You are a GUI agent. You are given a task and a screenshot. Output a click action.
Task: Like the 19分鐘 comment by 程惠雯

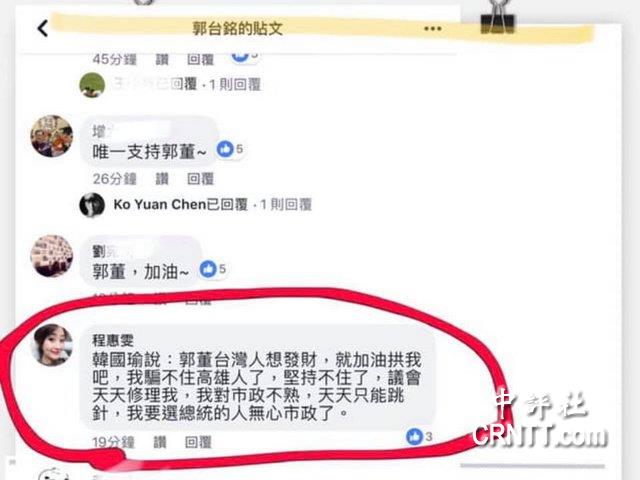click(x=160, y=442)
